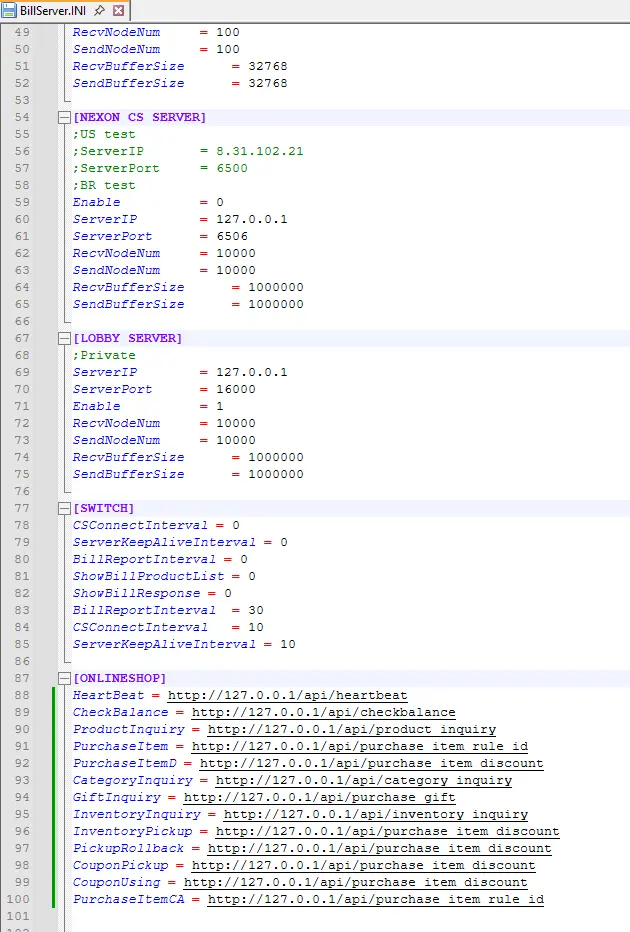630x932 pixels.
Task: Collapse the [SWITCH] section
Action: (x=64, y=508)
